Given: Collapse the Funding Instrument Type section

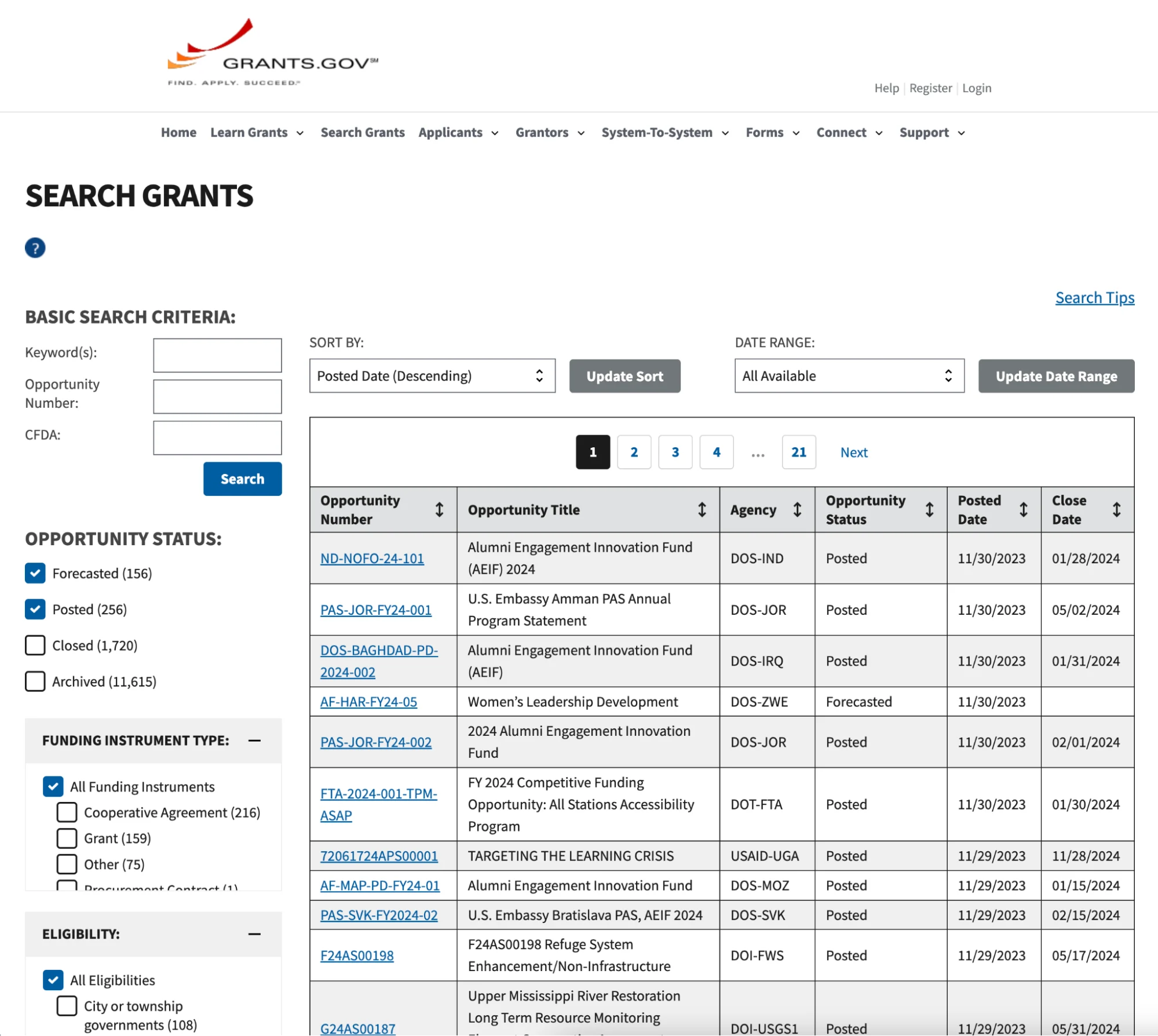Looking at the screenshot, I should (x=254, y=740).
